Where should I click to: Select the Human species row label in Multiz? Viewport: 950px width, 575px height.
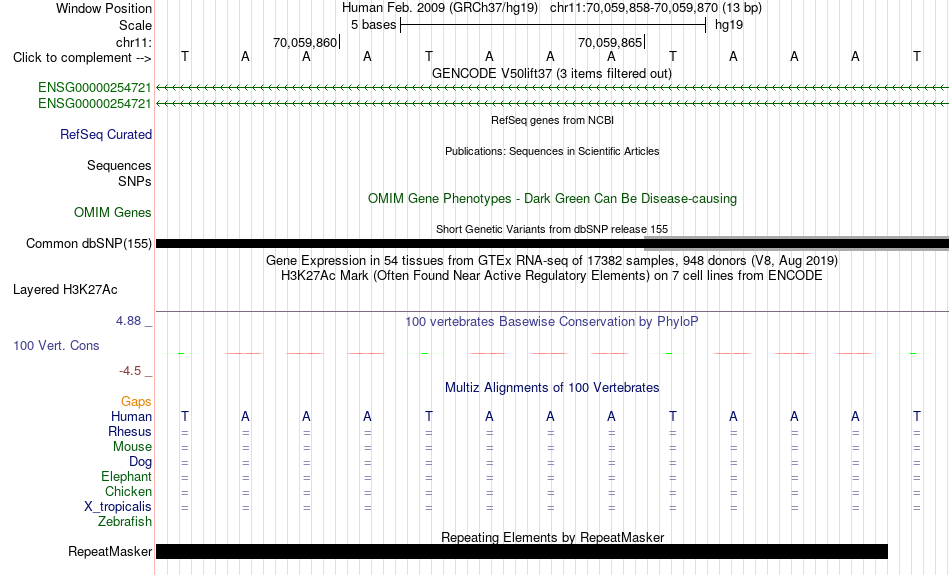[131, 416]
